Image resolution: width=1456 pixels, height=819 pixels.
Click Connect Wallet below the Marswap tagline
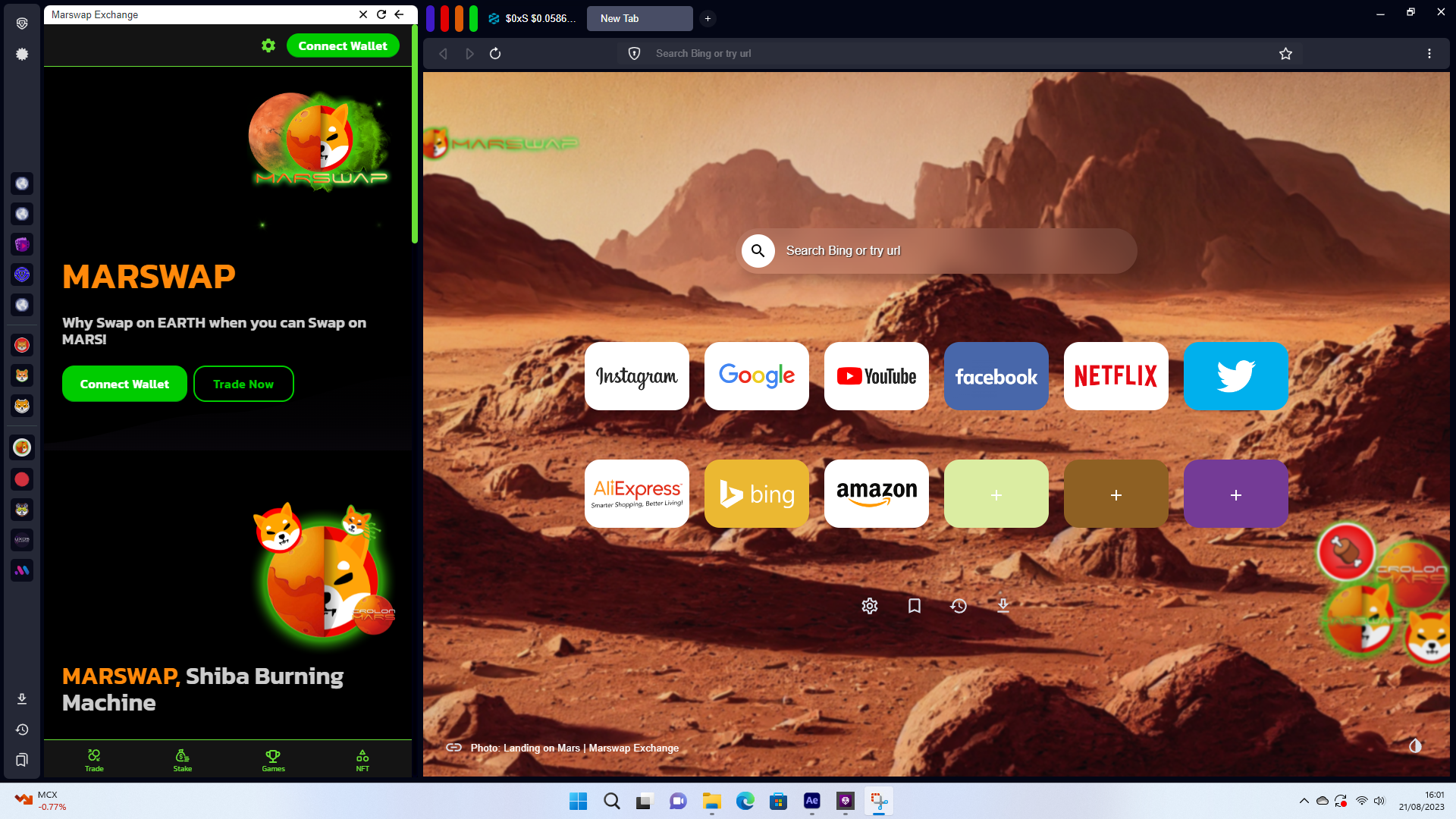coord(124,384)
